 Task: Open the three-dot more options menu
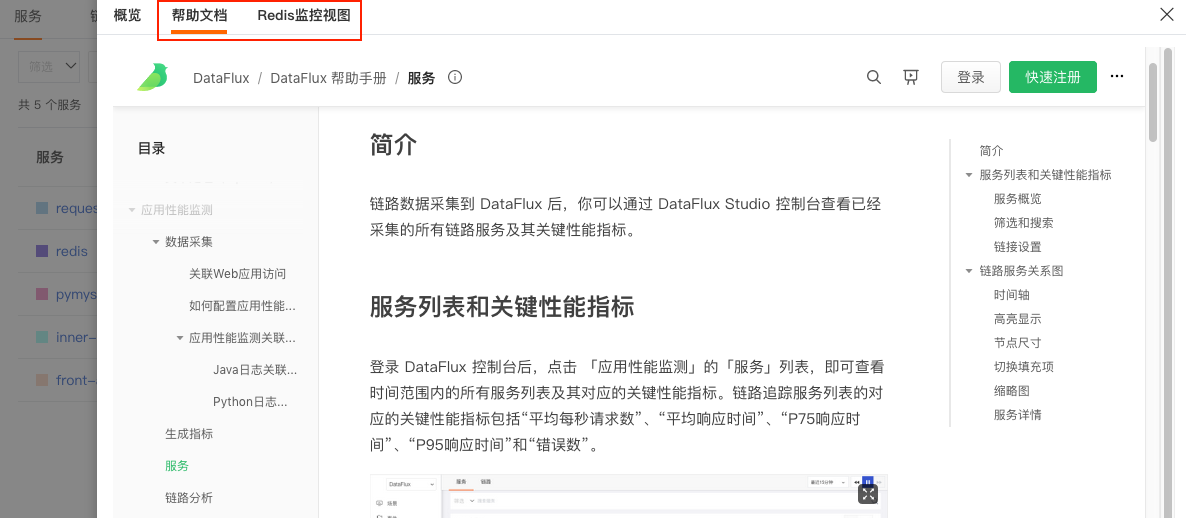(1117, 76)
